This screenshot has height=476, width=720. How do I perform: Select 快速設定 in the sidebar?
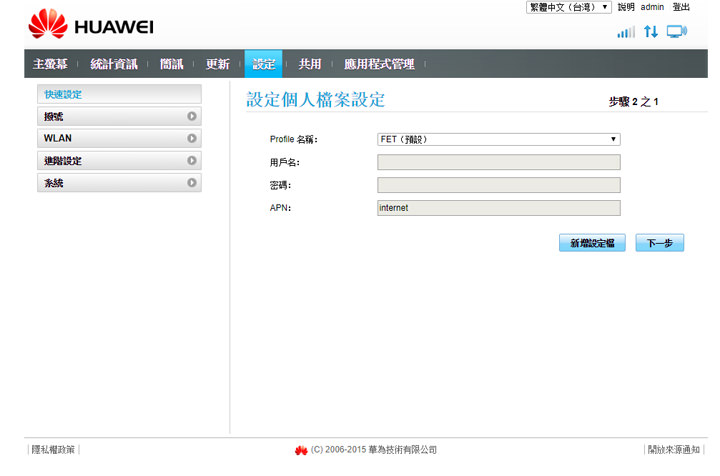(119, 94)
